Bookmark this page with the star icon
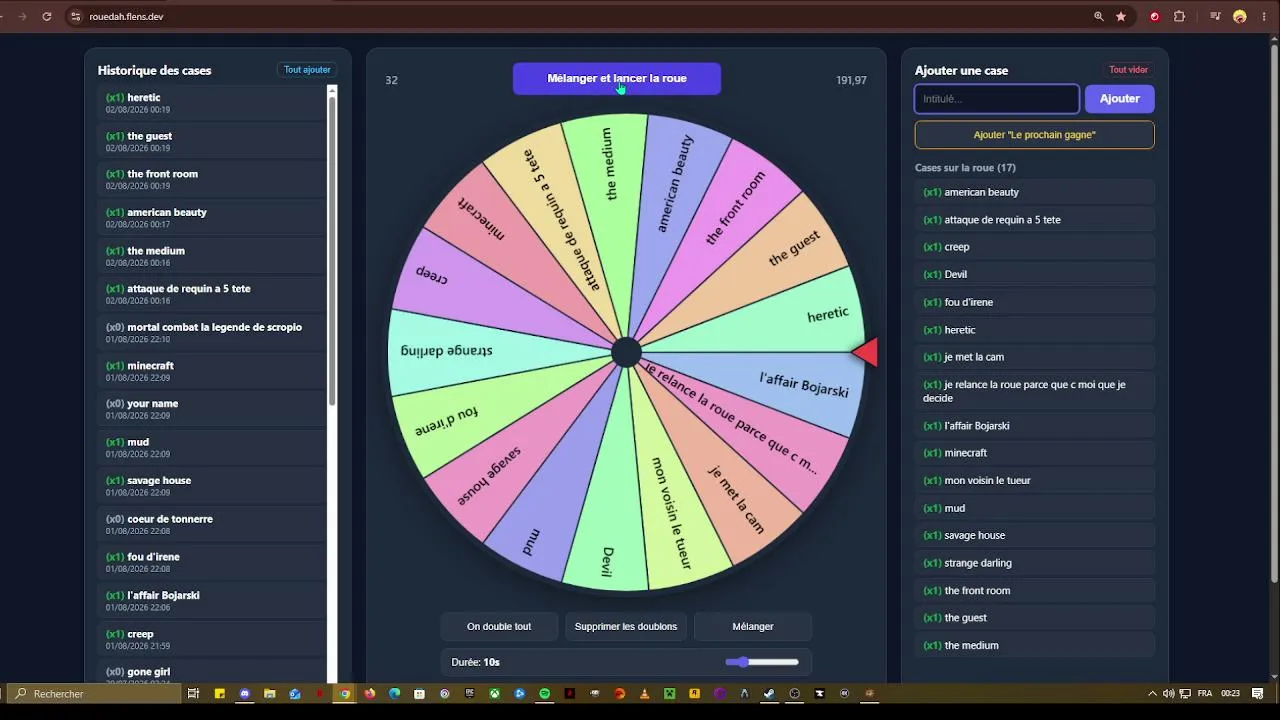Image resolution: width=1280 pixels, height=720 pixels. click(1121, 17)
